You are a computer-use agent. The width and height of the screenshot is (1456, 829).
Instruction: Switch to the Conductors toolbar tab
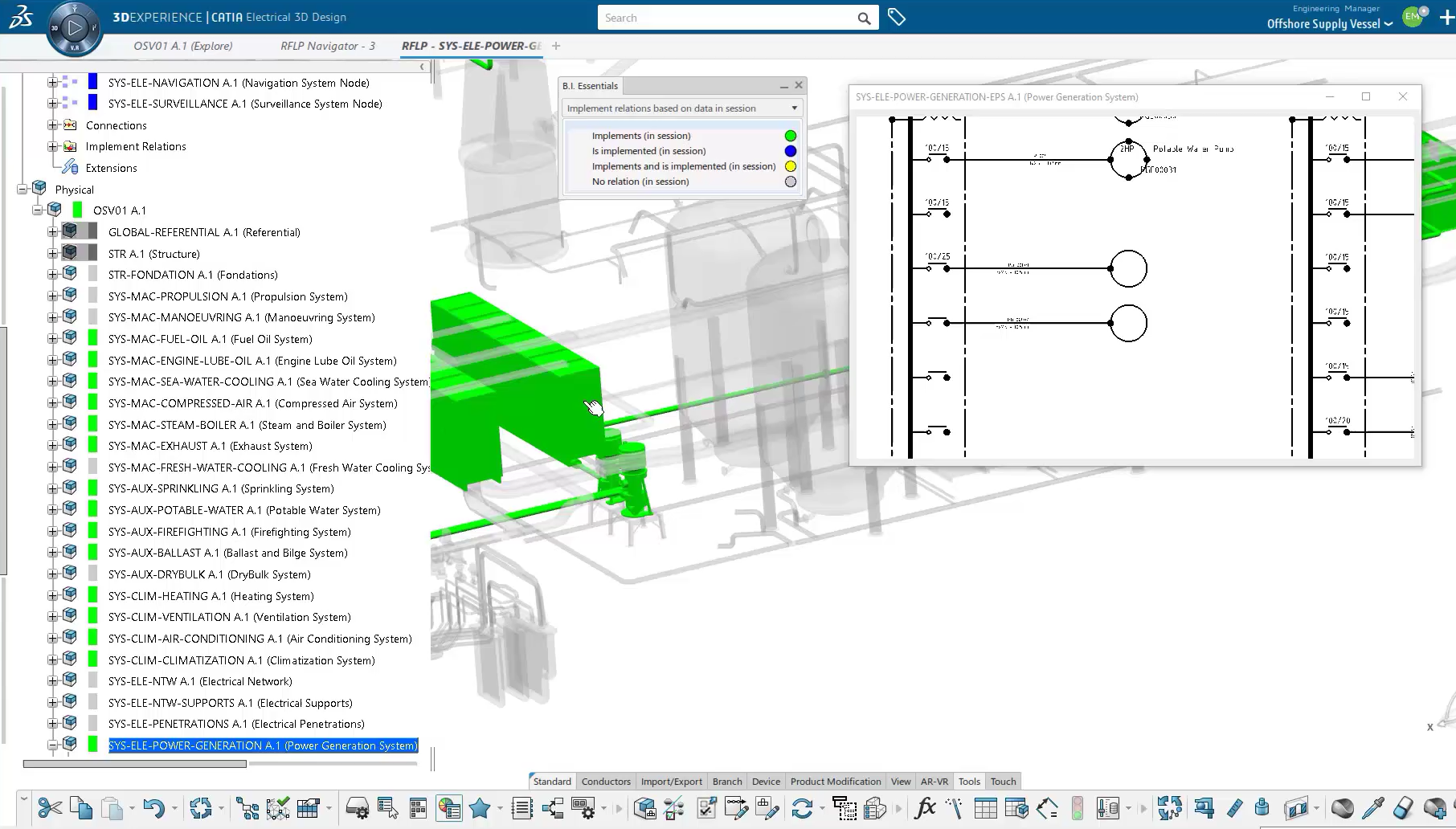(606, 781)
